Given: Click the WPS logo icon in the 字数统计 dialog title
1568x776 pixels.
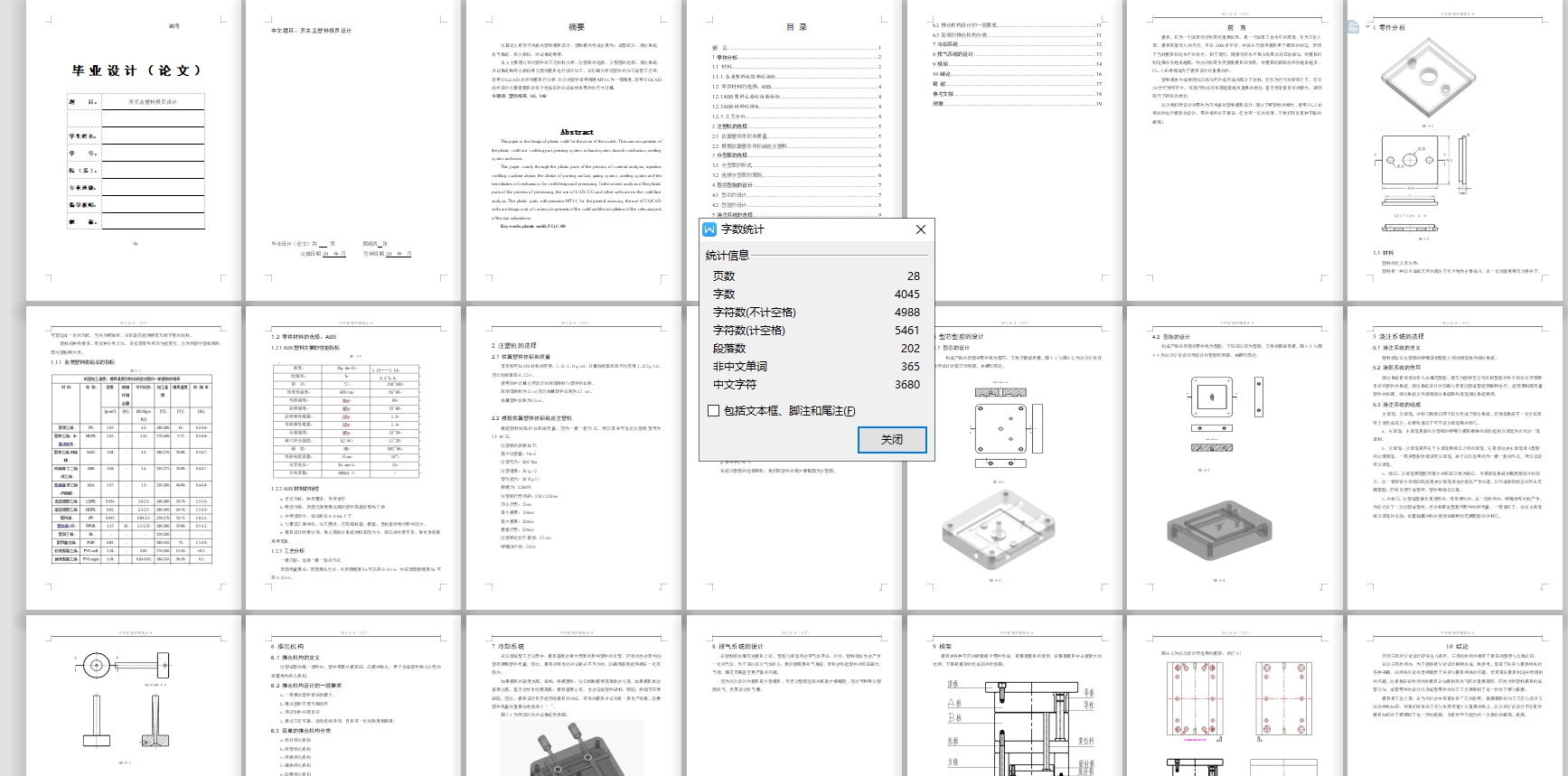Looking at the screenshot, I should [709, 229].
